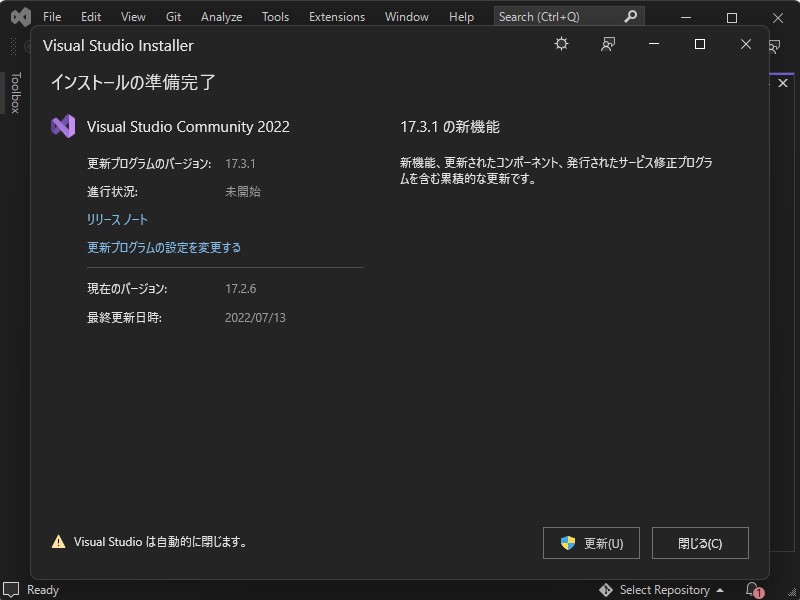Image resolution: width=800 pixels, height=600 pixels.
Task: Open the Help menu
Action: click(x=461, y=16)
